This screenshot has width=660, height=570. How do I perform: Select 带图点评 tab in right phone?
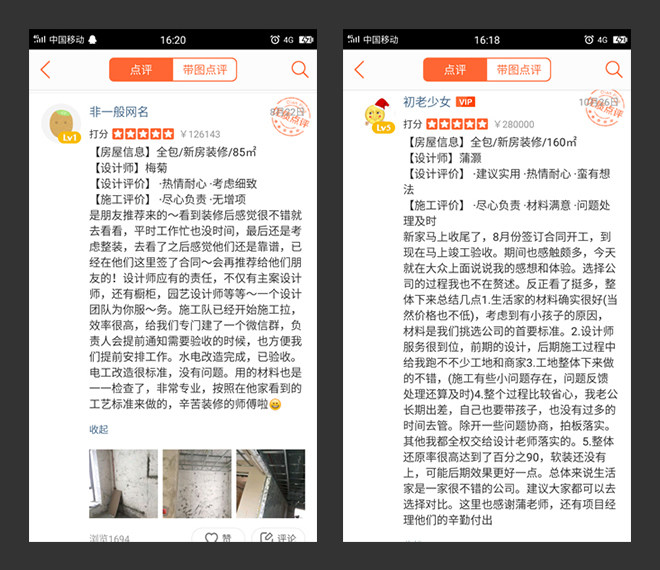coord(519,69)
